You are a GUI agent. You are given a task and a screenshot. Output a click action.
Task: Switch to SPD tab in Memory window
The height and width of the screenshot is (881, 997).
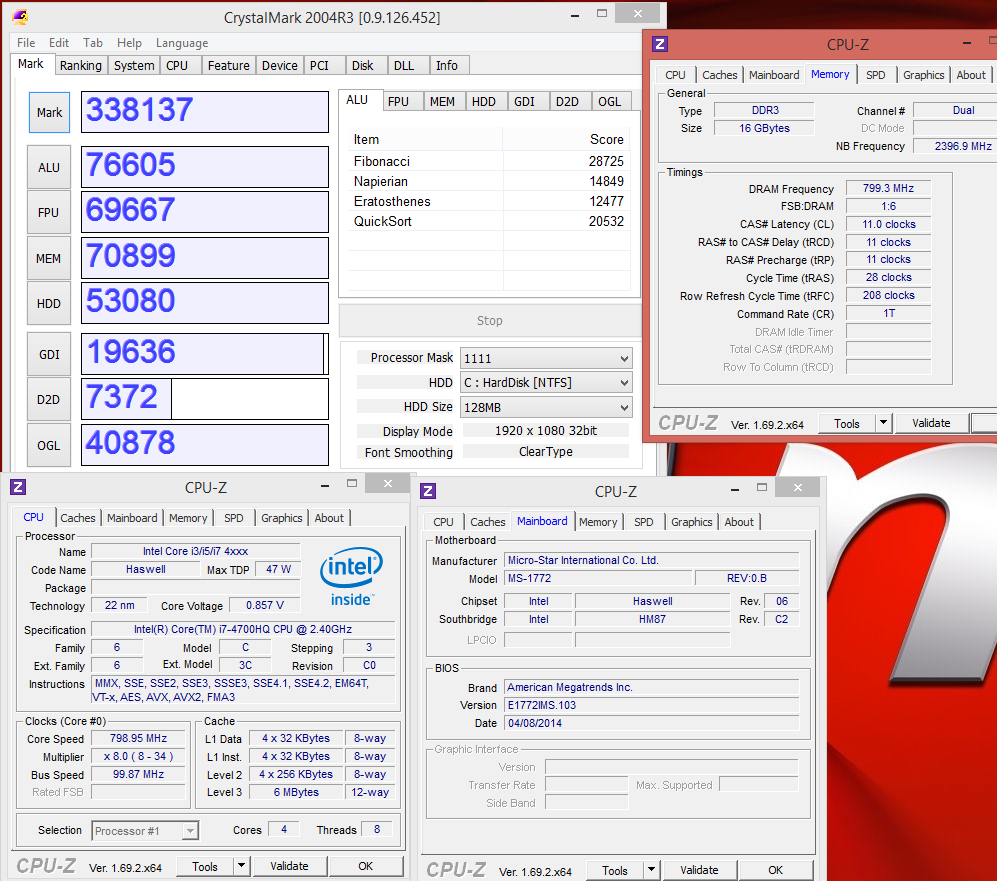tap(875, 75)
